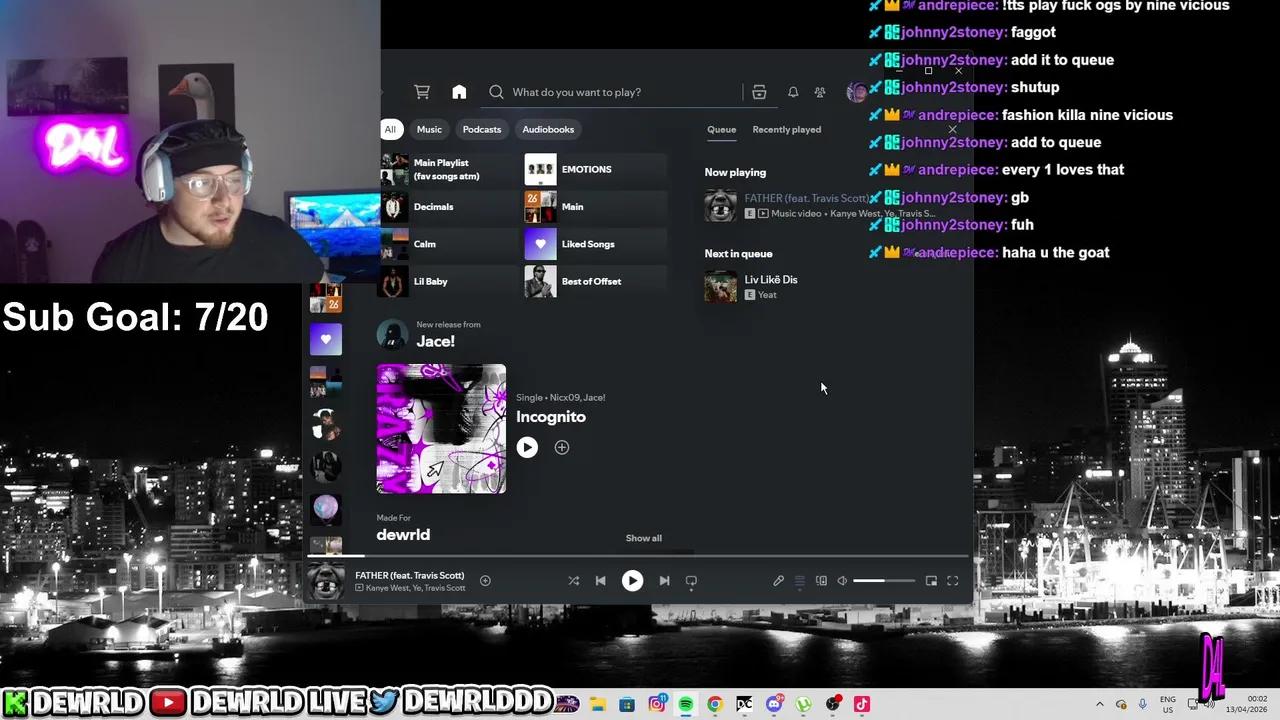Open the Decimals playlist tile
1280x720 pixels.
[449, 207]
